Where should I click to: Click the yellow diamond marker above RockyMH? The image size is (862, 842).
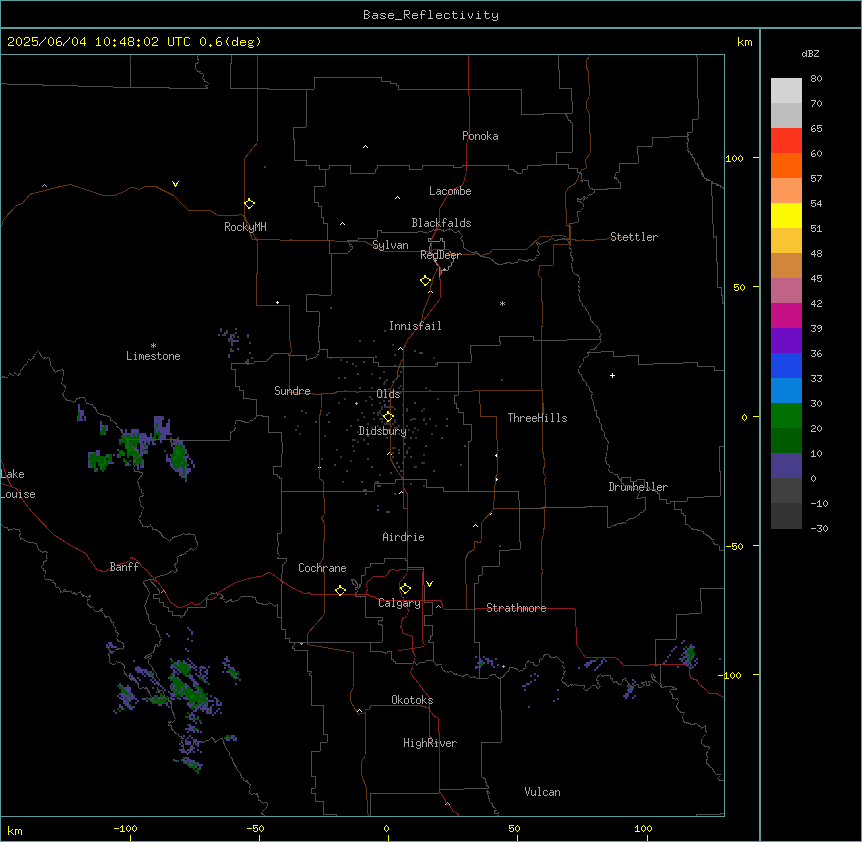click(x=249, y=204)
